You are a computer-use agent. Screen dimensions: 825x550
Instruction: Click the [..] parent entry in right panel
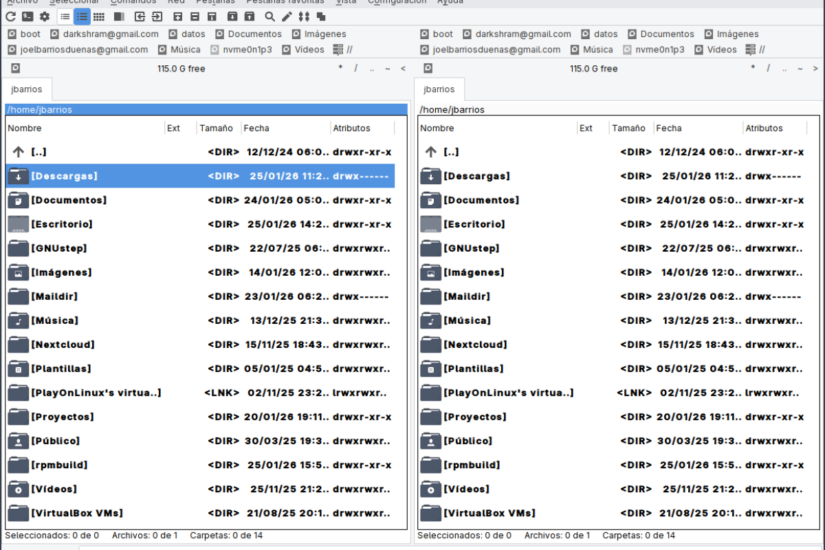613,152
